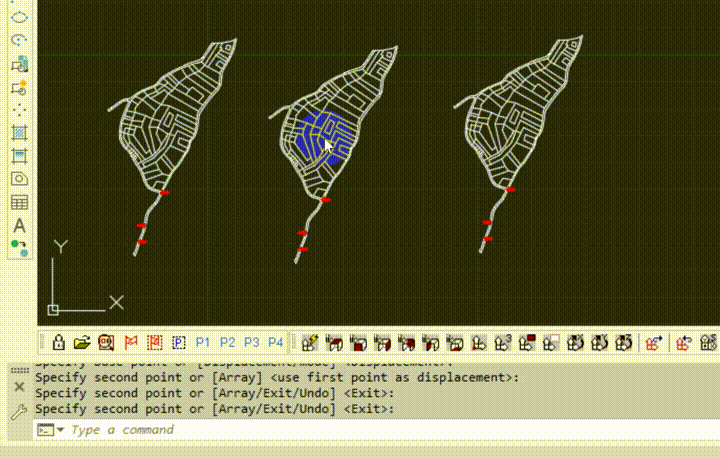
Task: Open command line settings wrench icon
Action: [x=19, y=412]
